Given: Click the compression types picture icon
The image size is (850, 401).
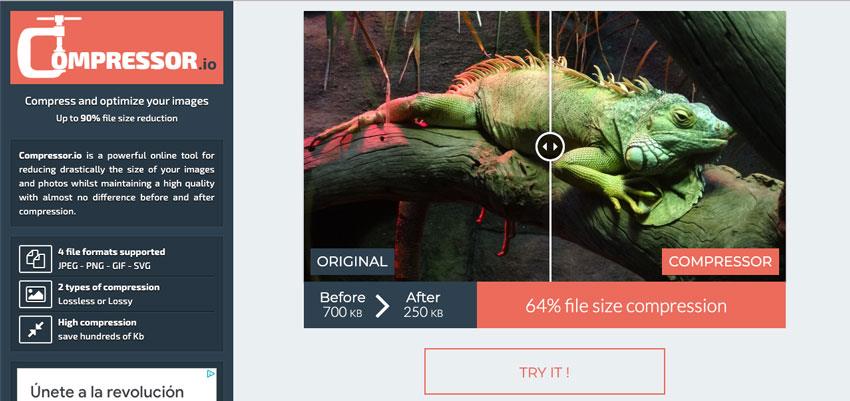Looking at the screenshot, I should 36,294.
